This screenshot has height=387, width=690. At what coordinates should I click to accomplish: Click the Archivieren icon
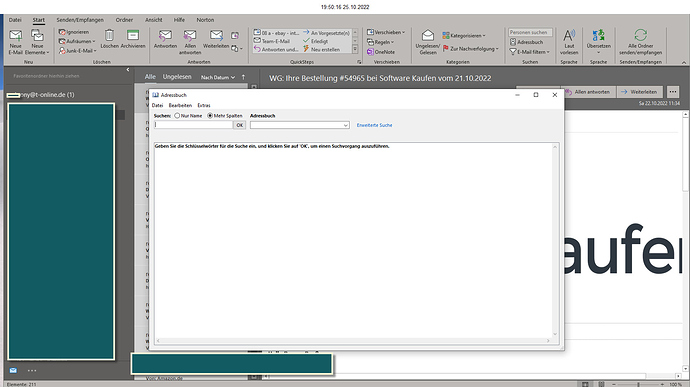(133, 35)
